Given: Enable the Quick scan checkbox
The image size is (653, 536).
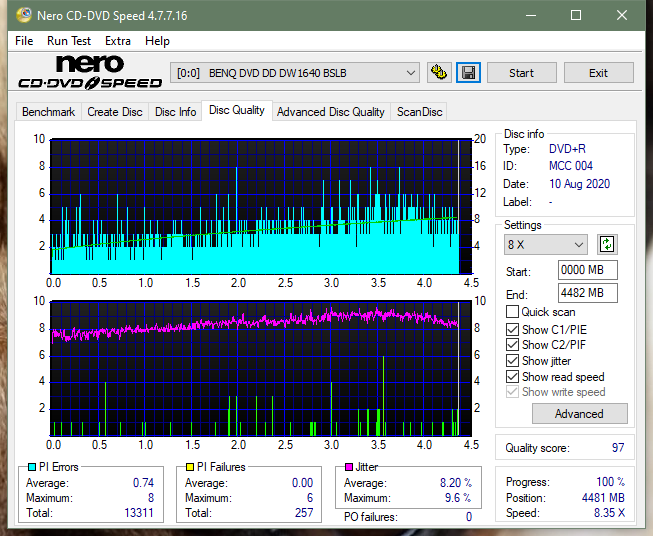Looking at the screenshot, I should (512, 312).
